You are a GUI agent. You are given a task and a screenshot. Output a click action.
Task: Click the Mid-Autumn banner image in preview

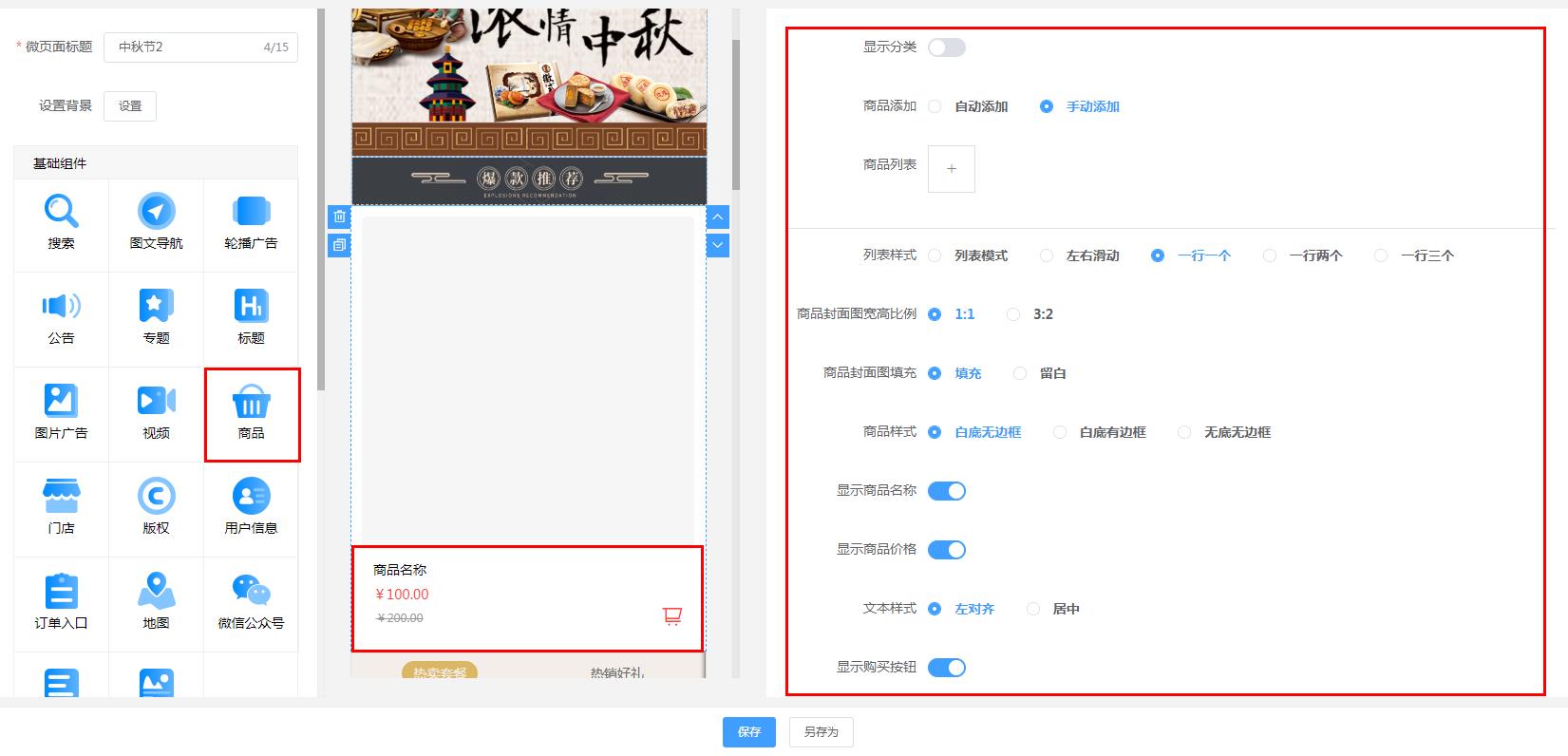point(529,82)
